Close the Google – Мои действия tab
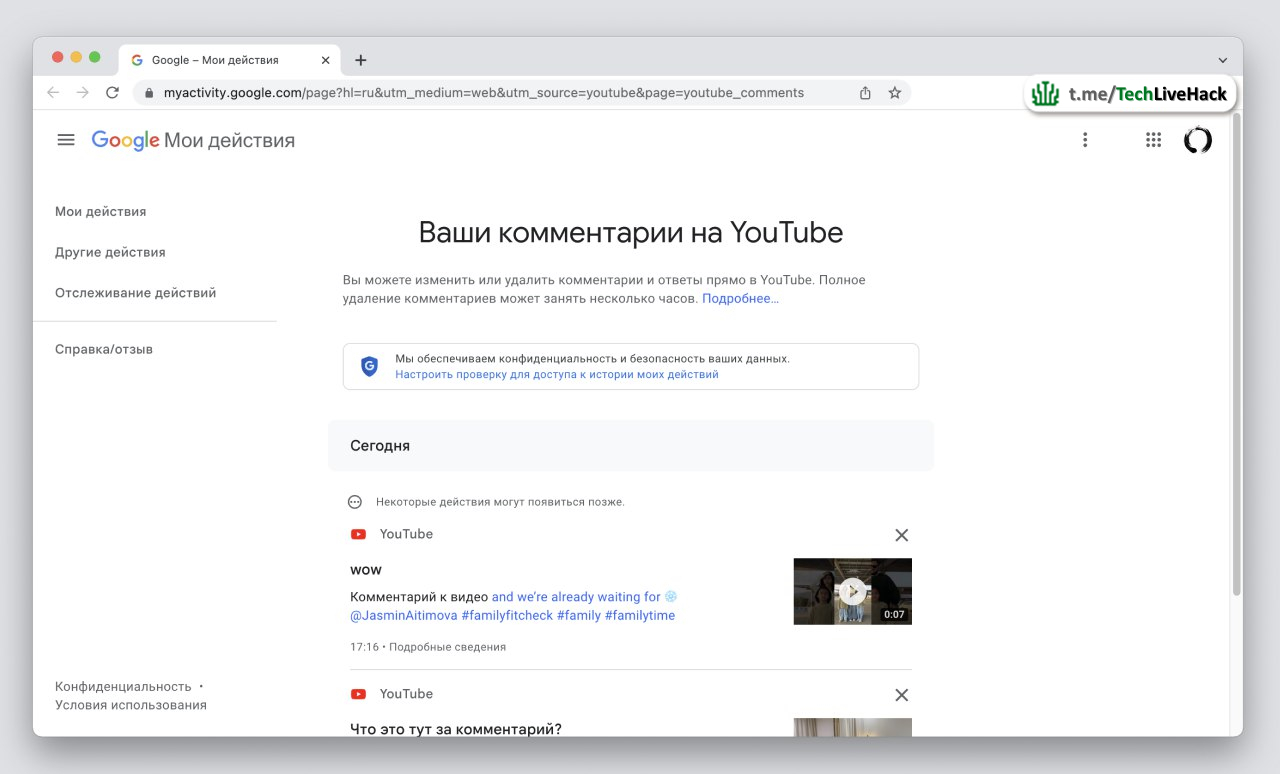The width and height of the screenshot is (1280, 774). point(325,60)
